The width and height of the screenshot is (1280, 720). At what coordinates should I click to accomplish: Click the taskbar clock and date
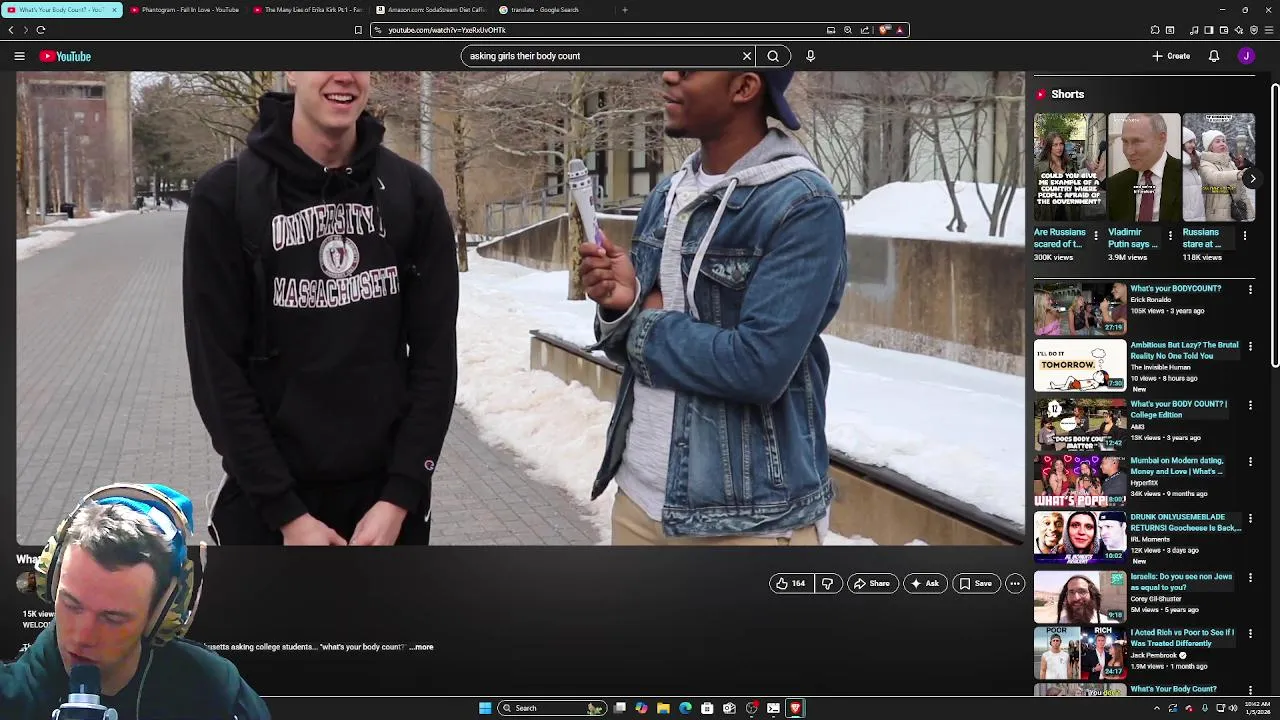click(1258, 708)
